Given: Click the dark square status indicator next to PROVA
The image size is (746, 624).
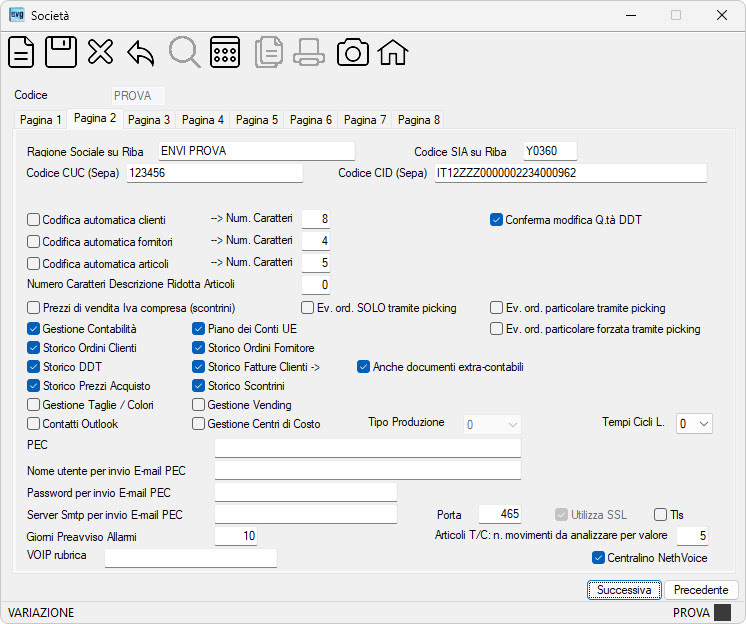Looking at the screenshot, I should (x=722, y=613).
